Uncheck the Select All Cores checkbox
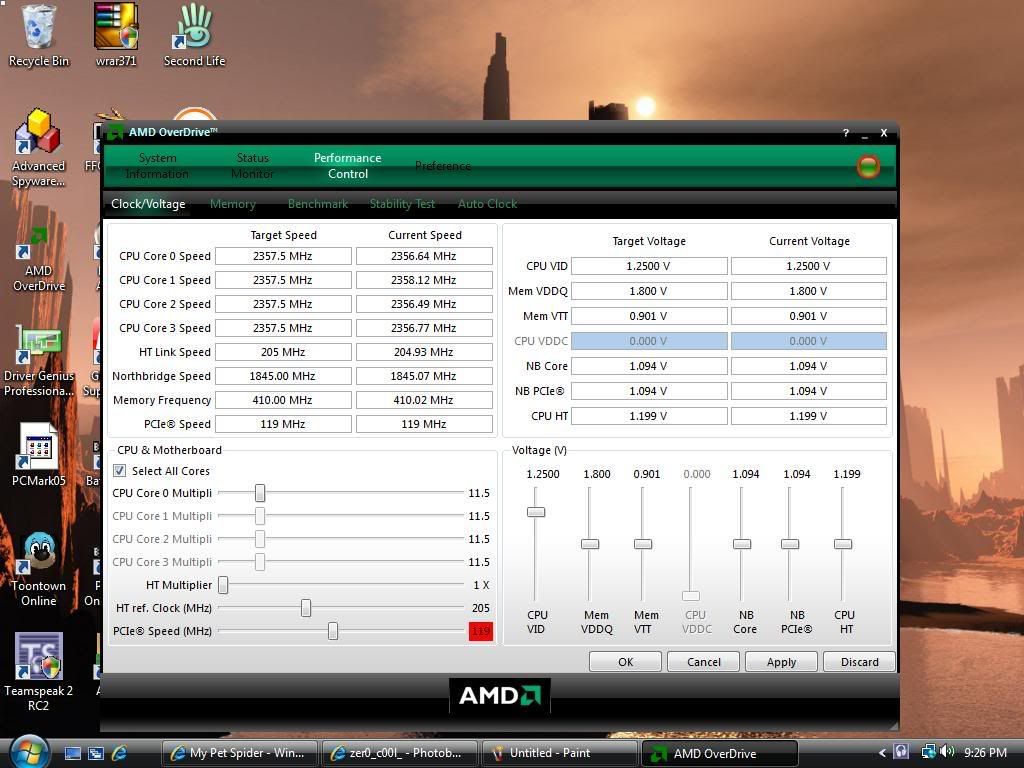The width and height of the screenshot is (1024, 768). click(x=120, y=471)
